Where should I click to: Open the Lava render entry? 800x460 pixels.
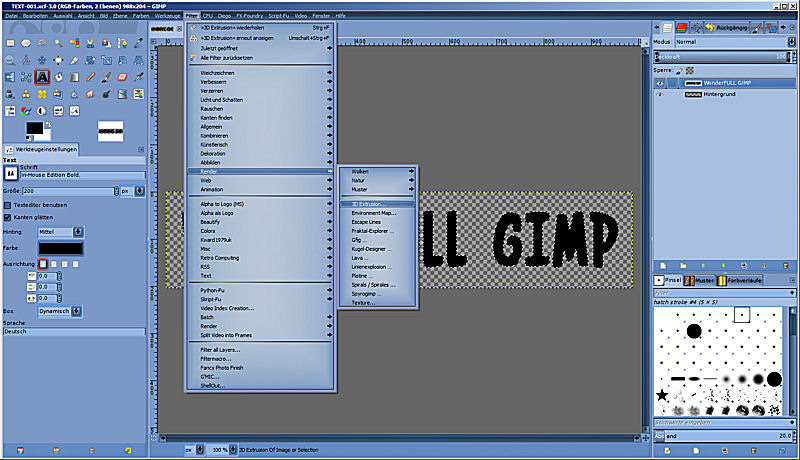pyautogui.click(x=378, y=258)
